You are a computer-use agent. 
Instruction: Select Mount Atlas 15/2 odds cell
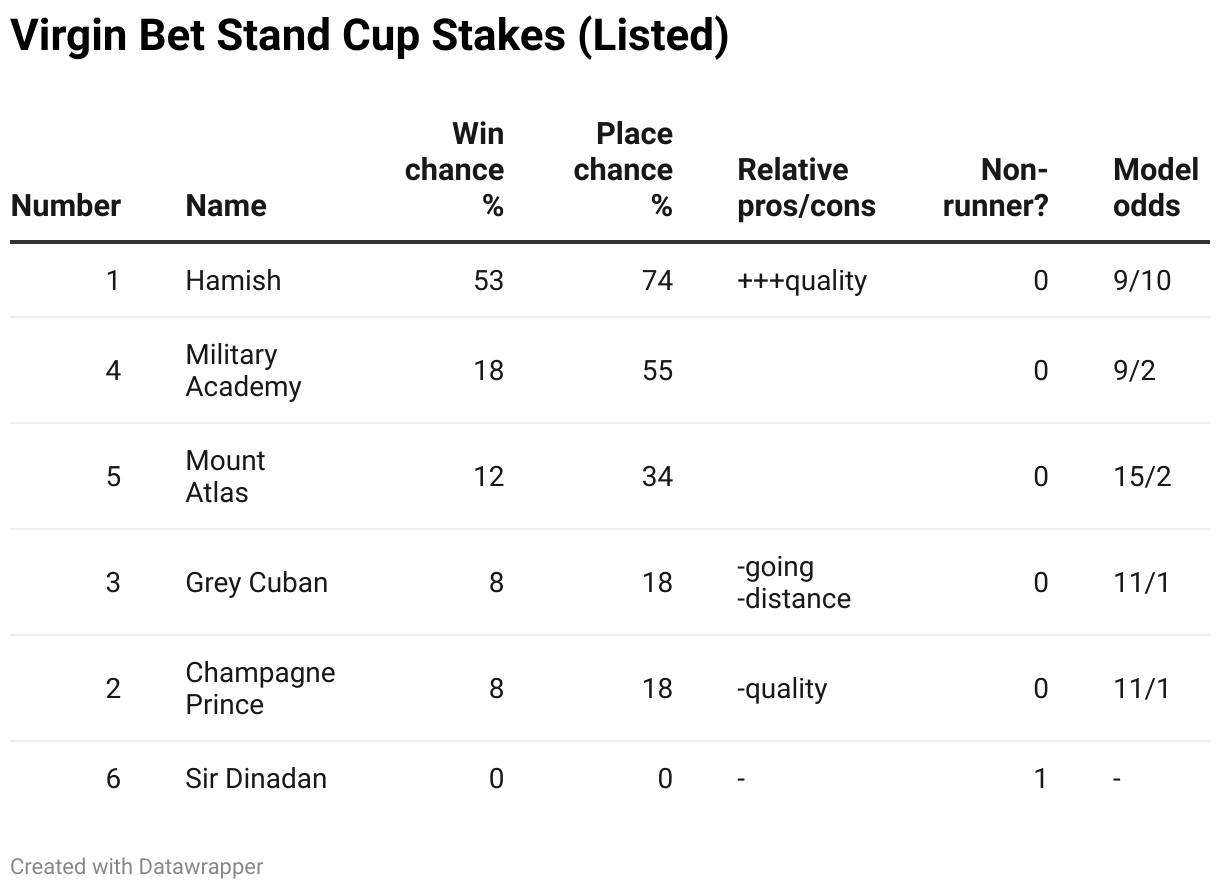pyautogui.click(x=1142, y=477)
